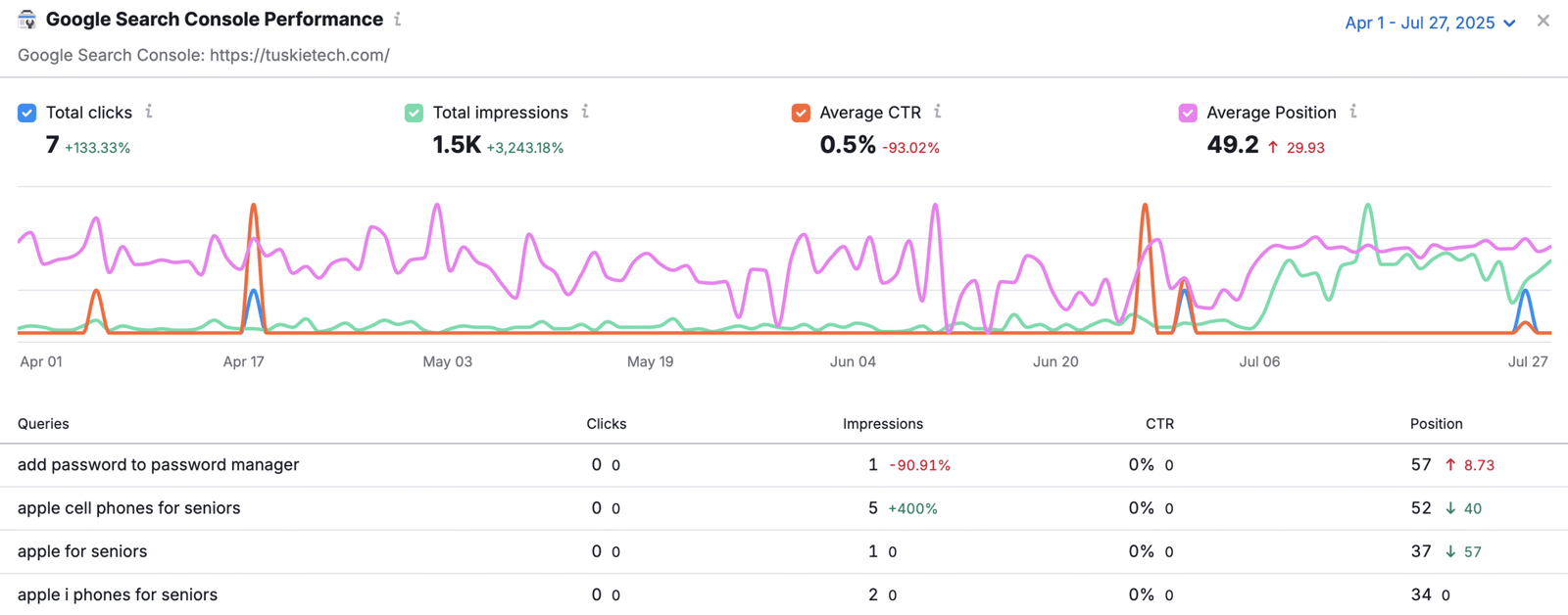Image resolution: width=1568 pixels, height=615 pixels.
Task: Click the Position column header
Action: pos(1436,424)
